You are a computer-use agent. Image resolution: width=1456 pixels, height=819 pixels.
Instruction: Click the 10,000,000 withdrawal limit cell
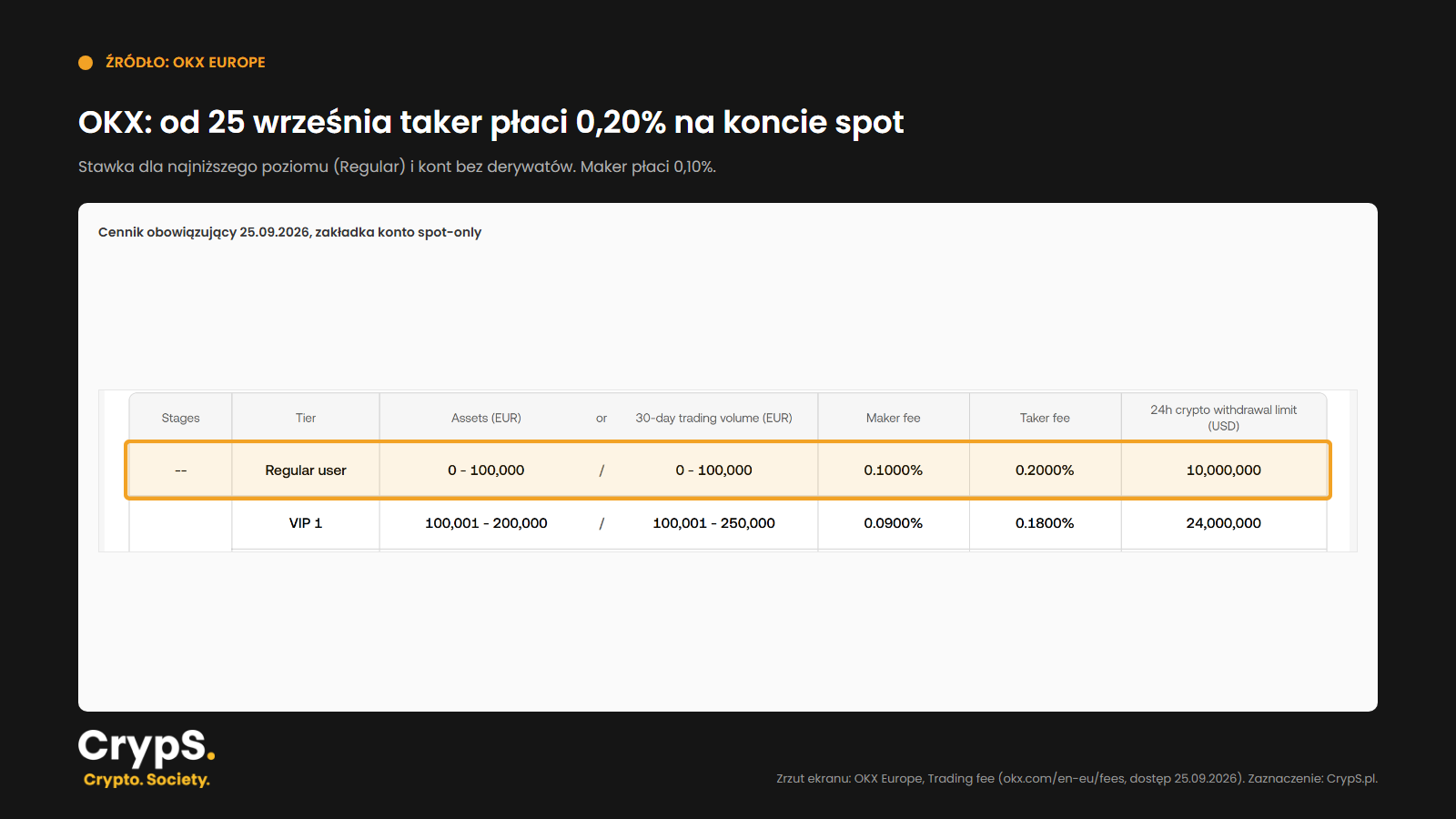click(1223, 470)
